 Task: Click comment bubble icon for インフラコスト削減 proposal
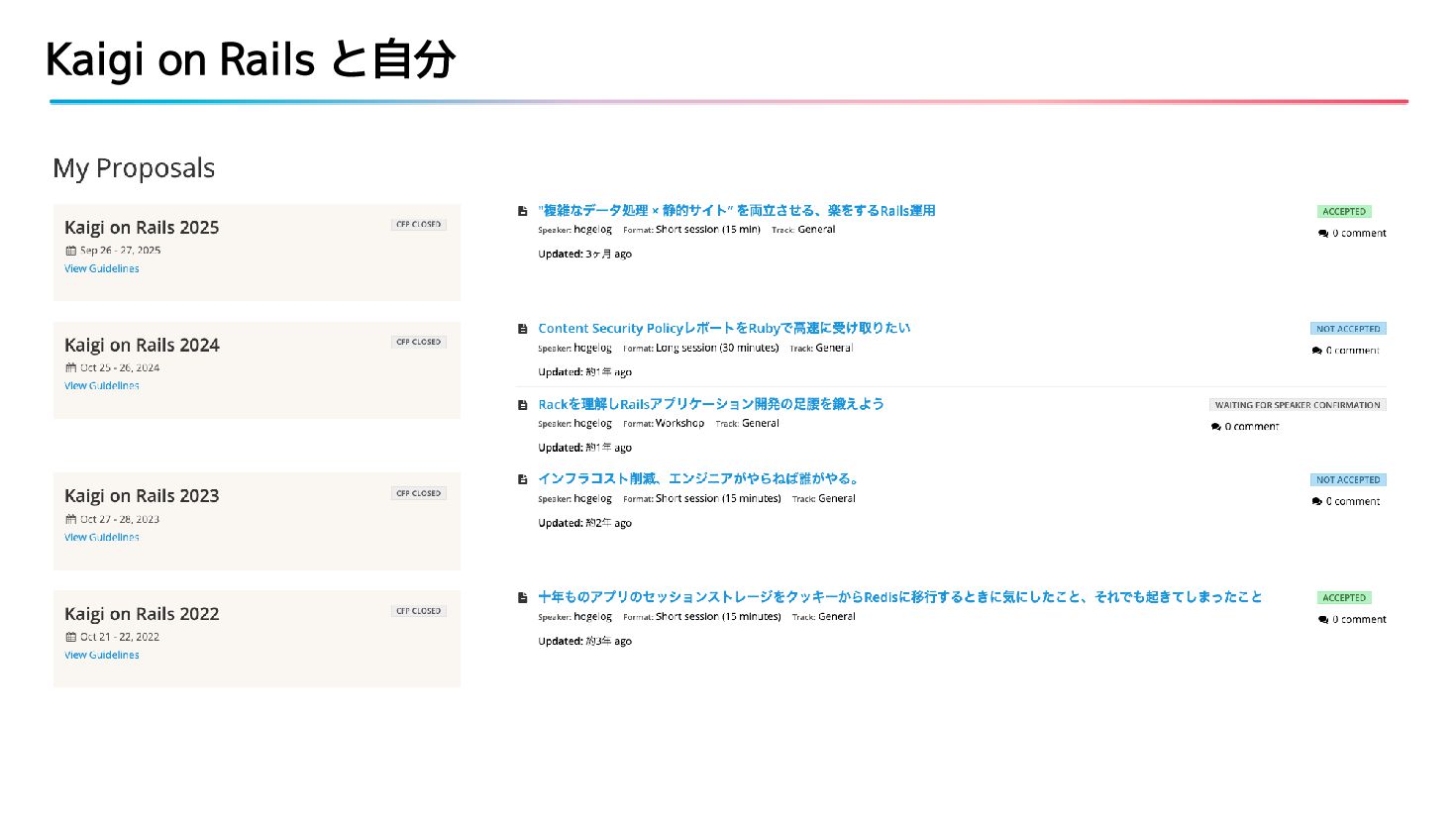coord(1317,502)
